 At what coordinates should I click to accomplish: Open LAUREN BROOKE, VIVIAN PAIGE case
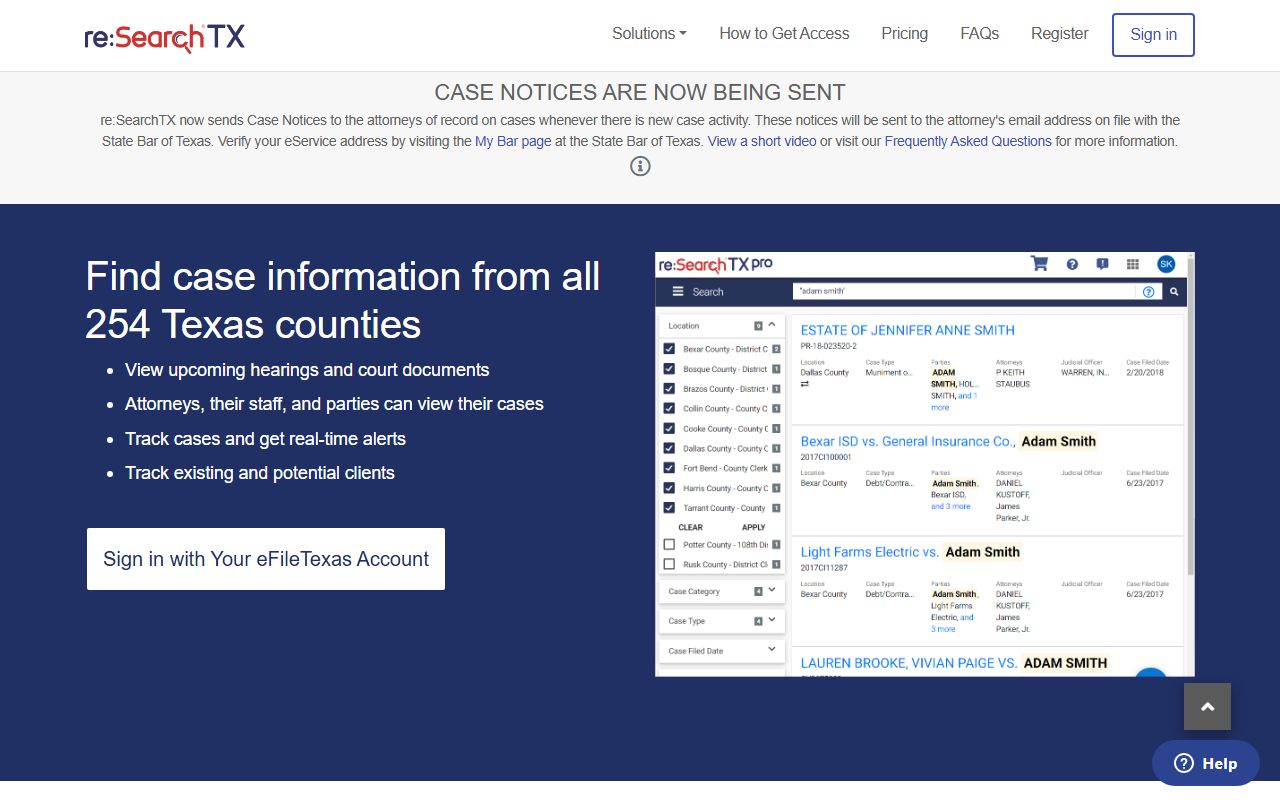[x=954, y=663]
